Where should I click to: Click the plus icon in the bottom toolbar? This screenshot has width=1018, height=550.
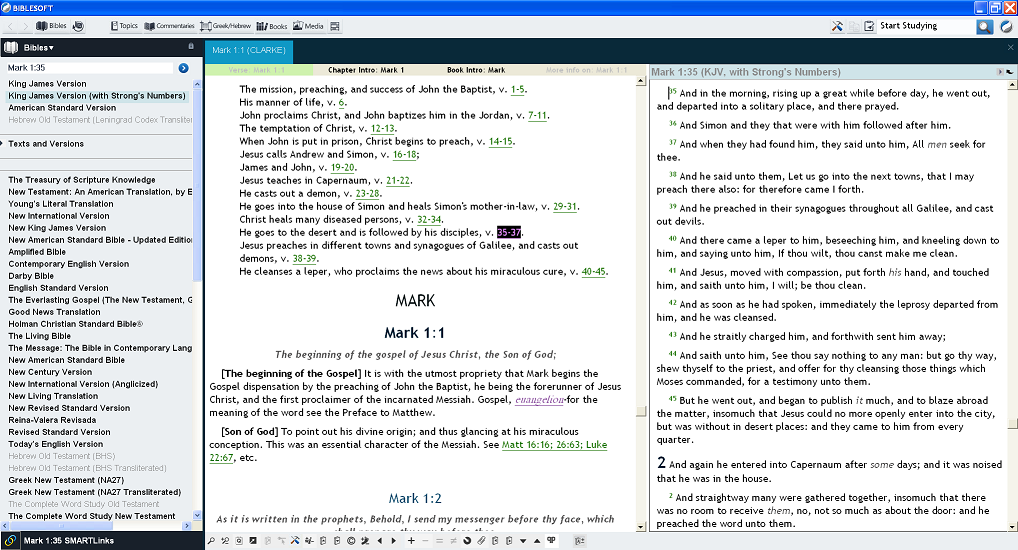click(x=411, y=541)
